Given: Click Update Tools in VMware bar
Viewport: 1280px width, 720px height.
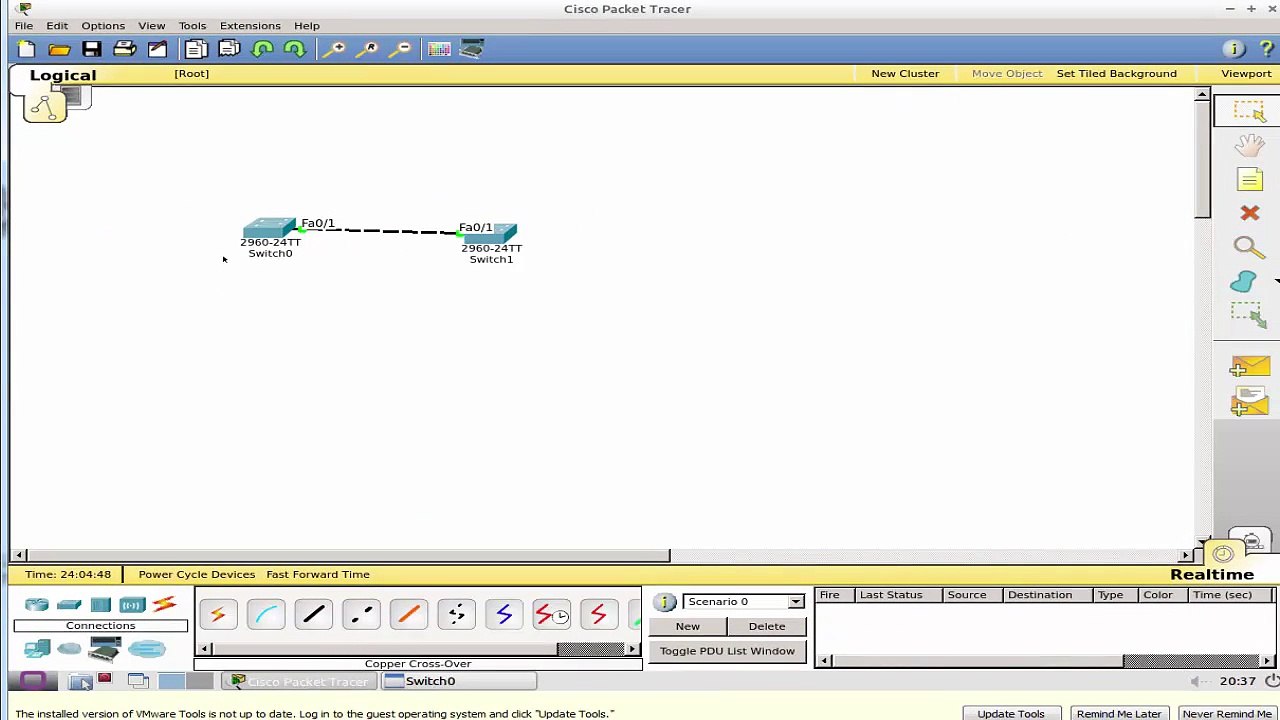Looking at the screenshot, I should click(x=1011, y=714).
